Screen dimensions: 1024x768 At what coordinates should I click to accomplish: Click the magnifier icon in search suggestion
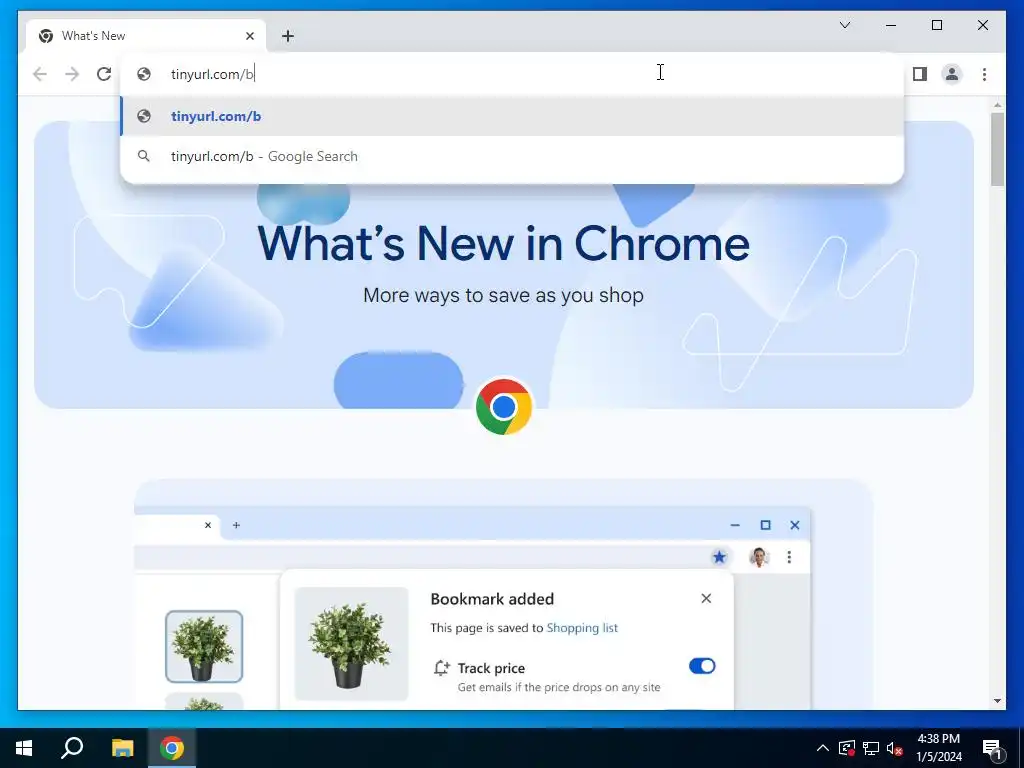click(144, 156)
